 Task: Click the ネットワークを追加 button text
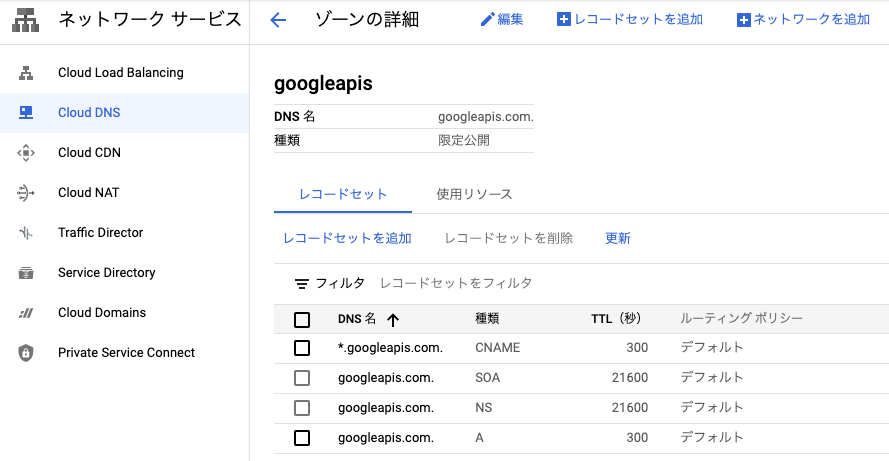click(x=811, y=20)
